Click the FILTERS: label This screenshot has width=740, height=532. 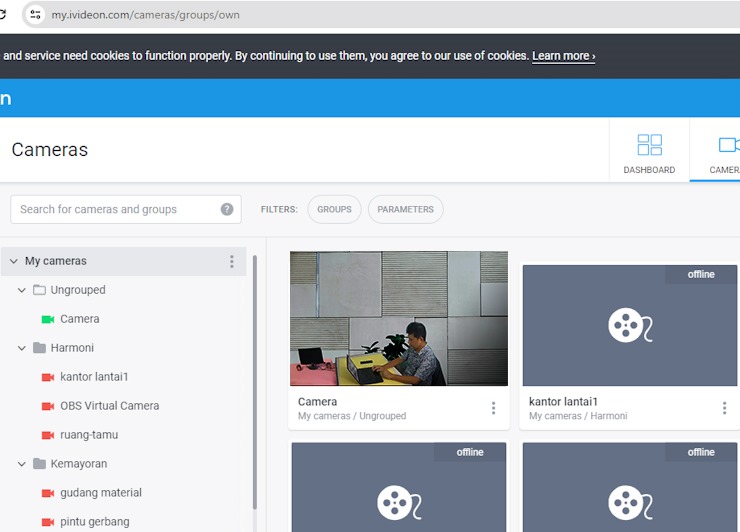pos(279,209)
